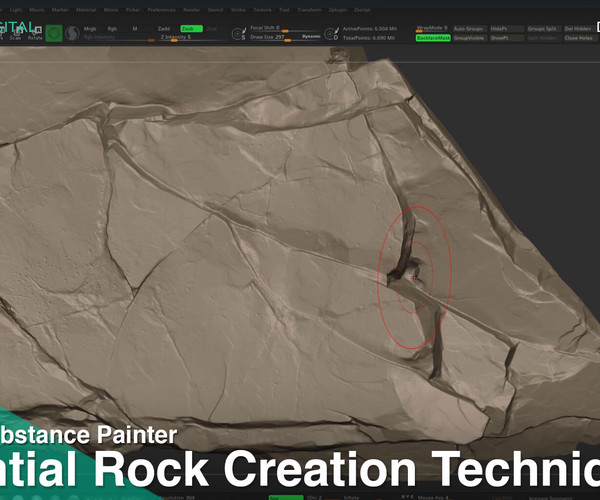Click the focal shift S brush icon

tap(239, 34)
